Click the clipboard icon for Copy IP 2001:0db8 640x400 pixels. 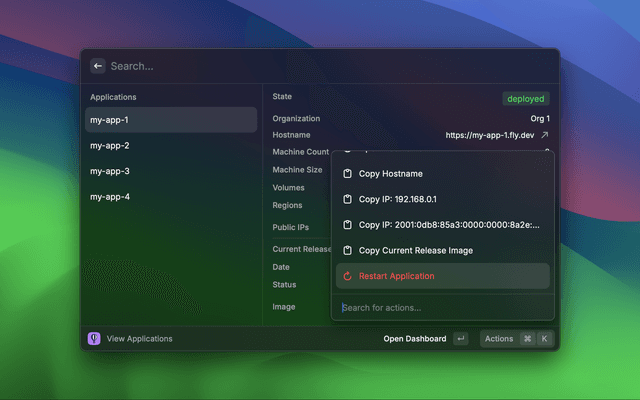pyautogui.click(x=348, y=225)
